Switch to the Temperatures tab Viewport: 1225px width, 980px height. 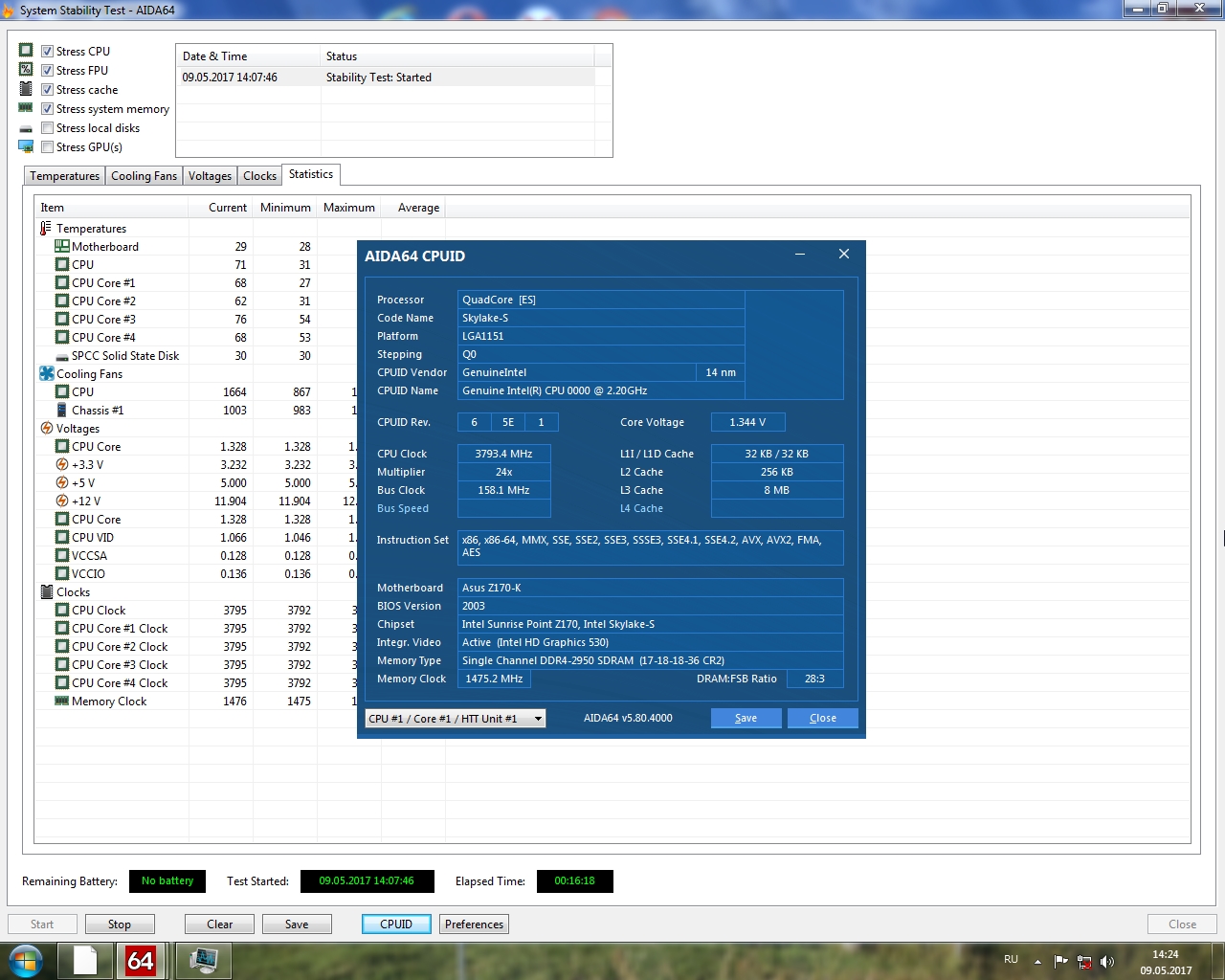[x=64, y=176]
